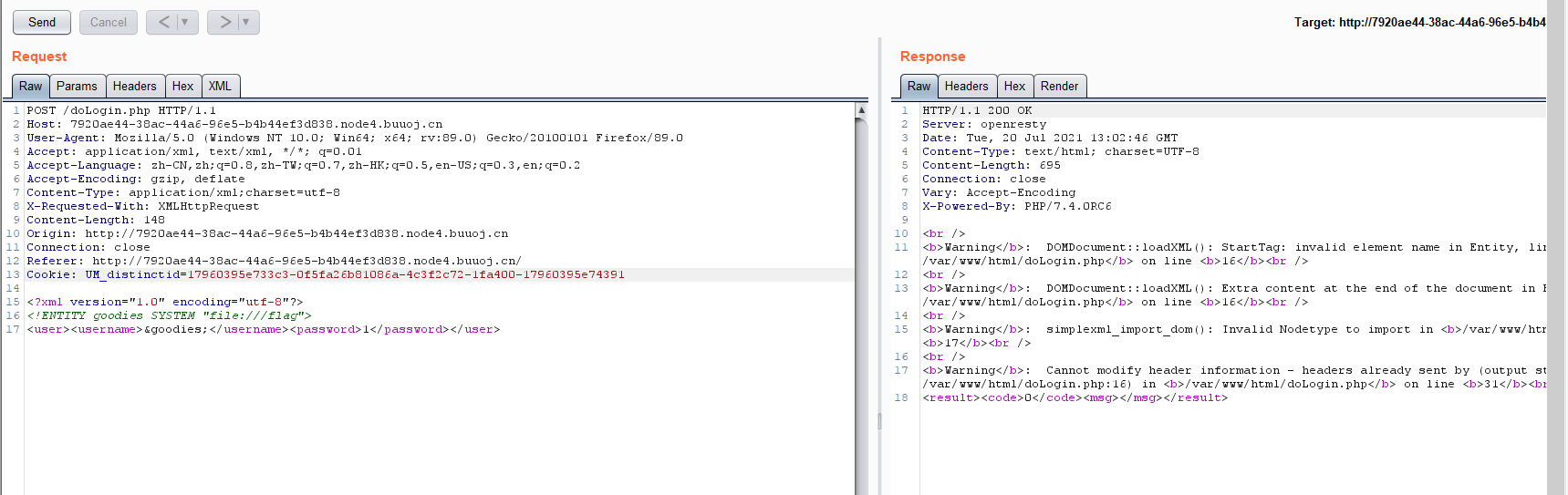1568x495 pixels.
Task: Click the Cookie UM_distinctid line
Action: [326, 274]
